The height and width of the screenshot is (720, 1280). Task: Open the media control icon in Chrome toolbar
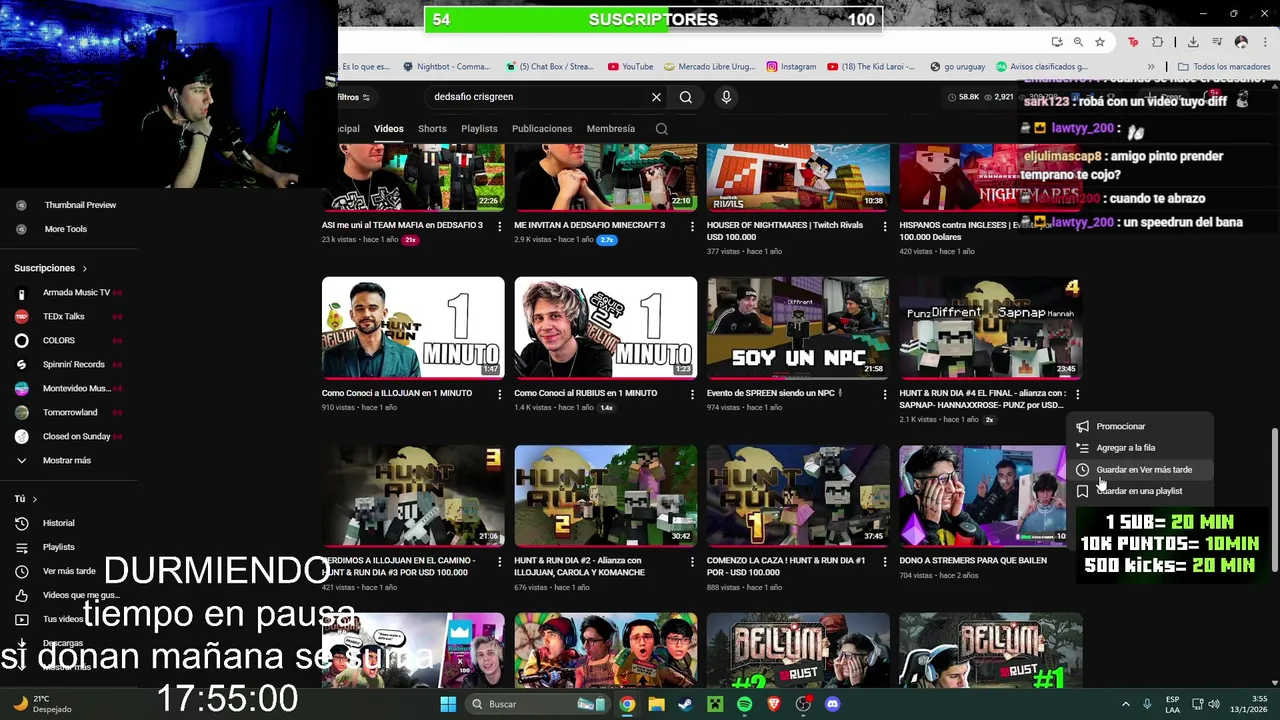tap(1219, 42)
